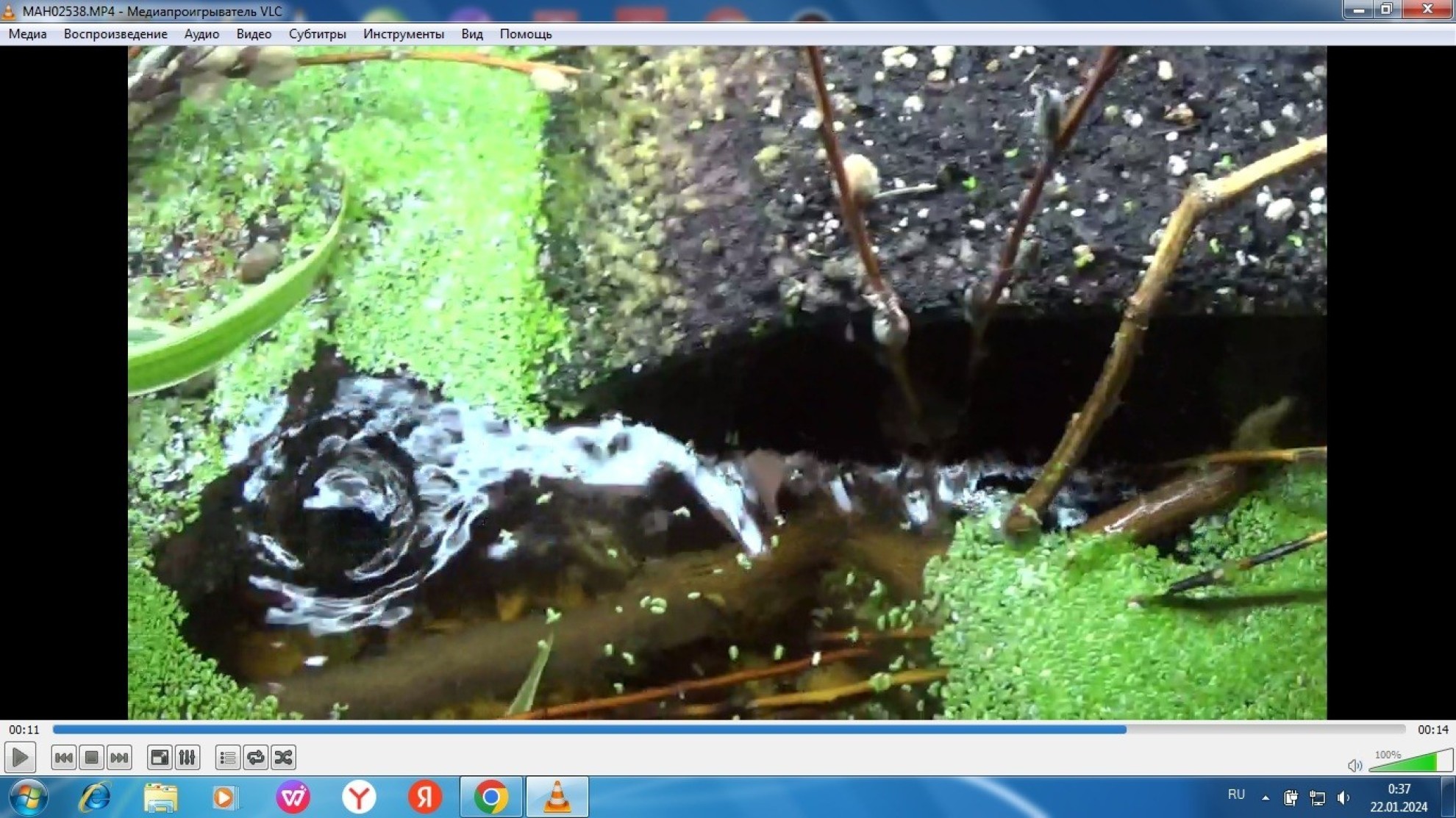1456x818 pixels.
Task: Open the Аудио menu
Action: pos(201,34)
